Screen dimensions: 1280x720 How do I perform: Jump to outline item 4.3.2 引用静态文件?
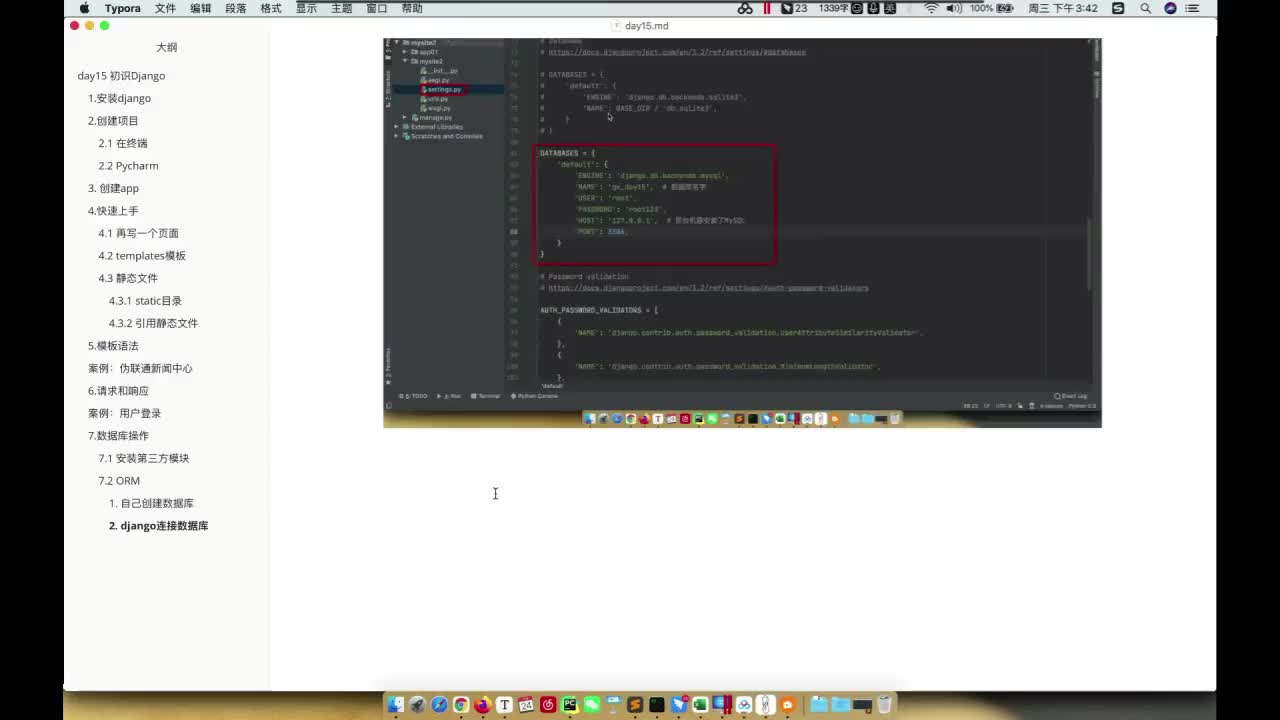153,323
